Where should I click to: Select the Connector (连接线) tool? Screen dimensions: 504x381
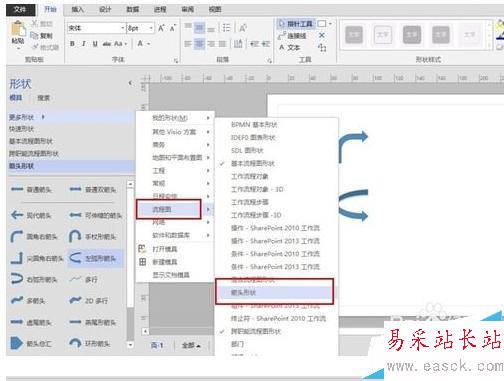point(292,35)
